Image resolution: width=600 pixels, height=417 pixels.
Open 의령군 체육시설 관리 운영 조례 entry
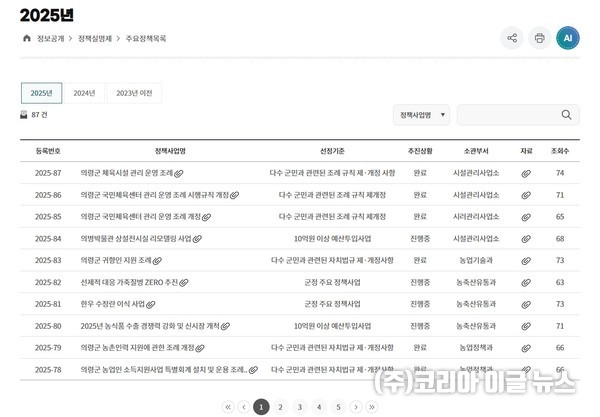(127, 173)
